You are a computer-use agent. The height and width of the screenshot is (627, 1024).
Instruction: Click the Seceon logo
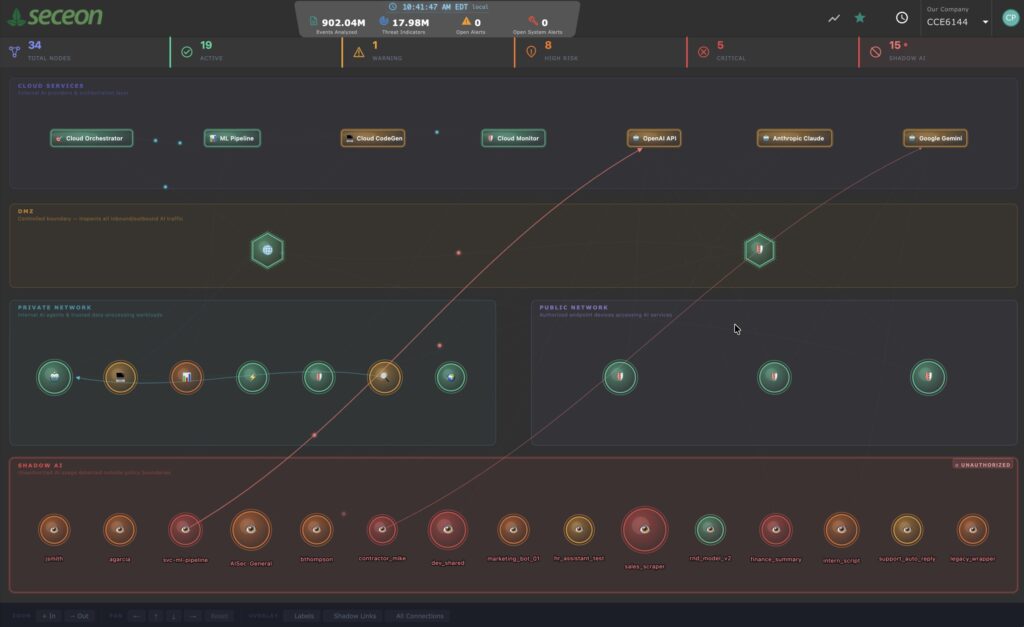pos(55,17)
